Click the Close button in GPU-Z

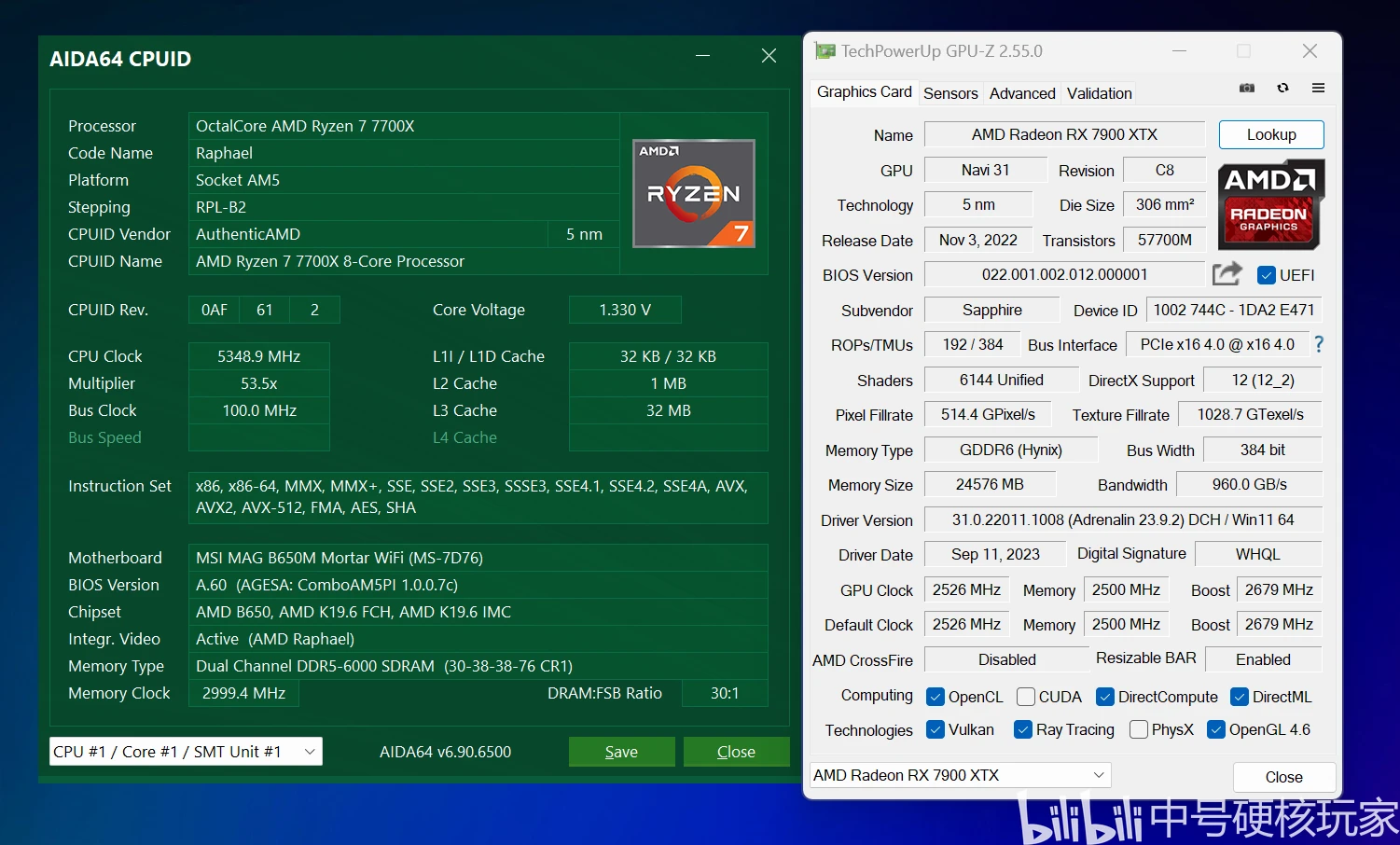[1283, 777]
